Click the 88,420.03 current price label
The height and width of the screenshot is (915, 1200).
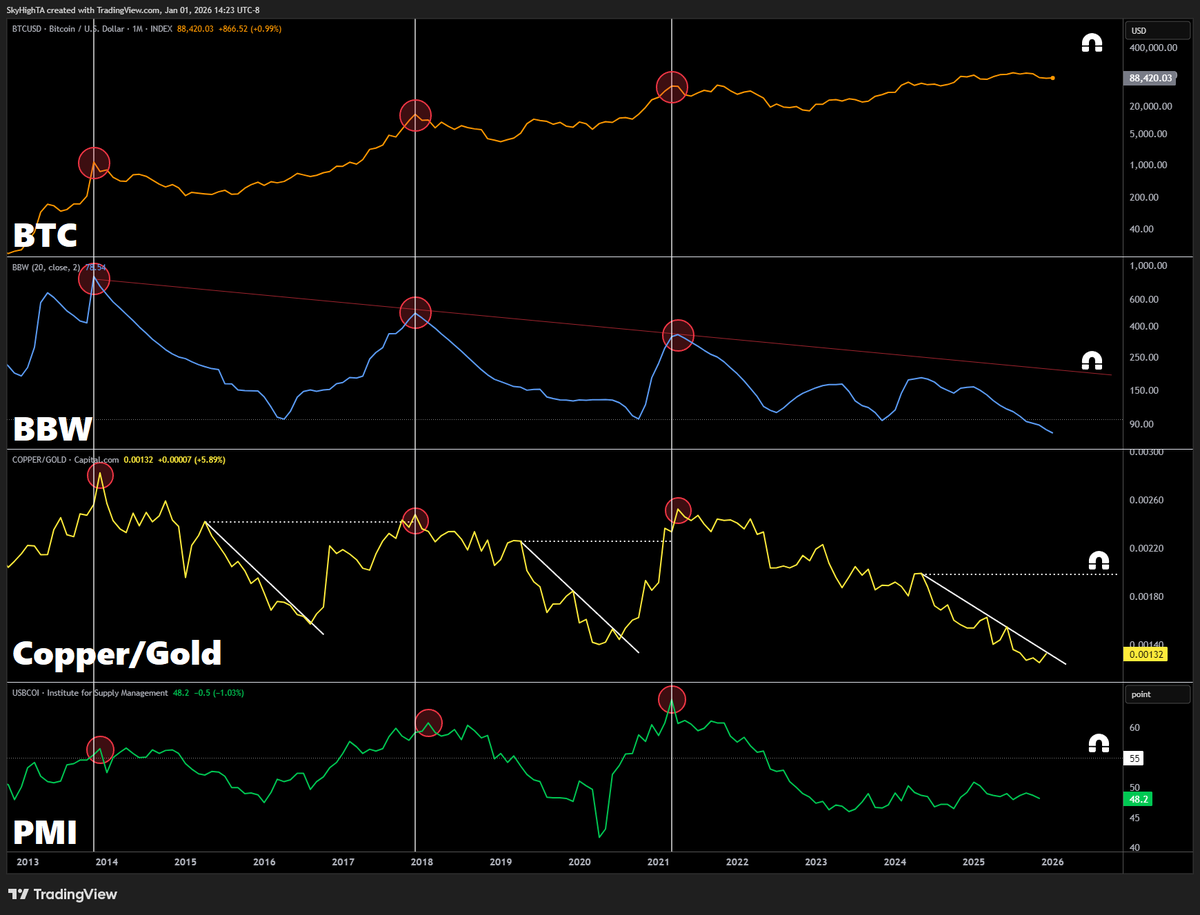[1151, 76]
